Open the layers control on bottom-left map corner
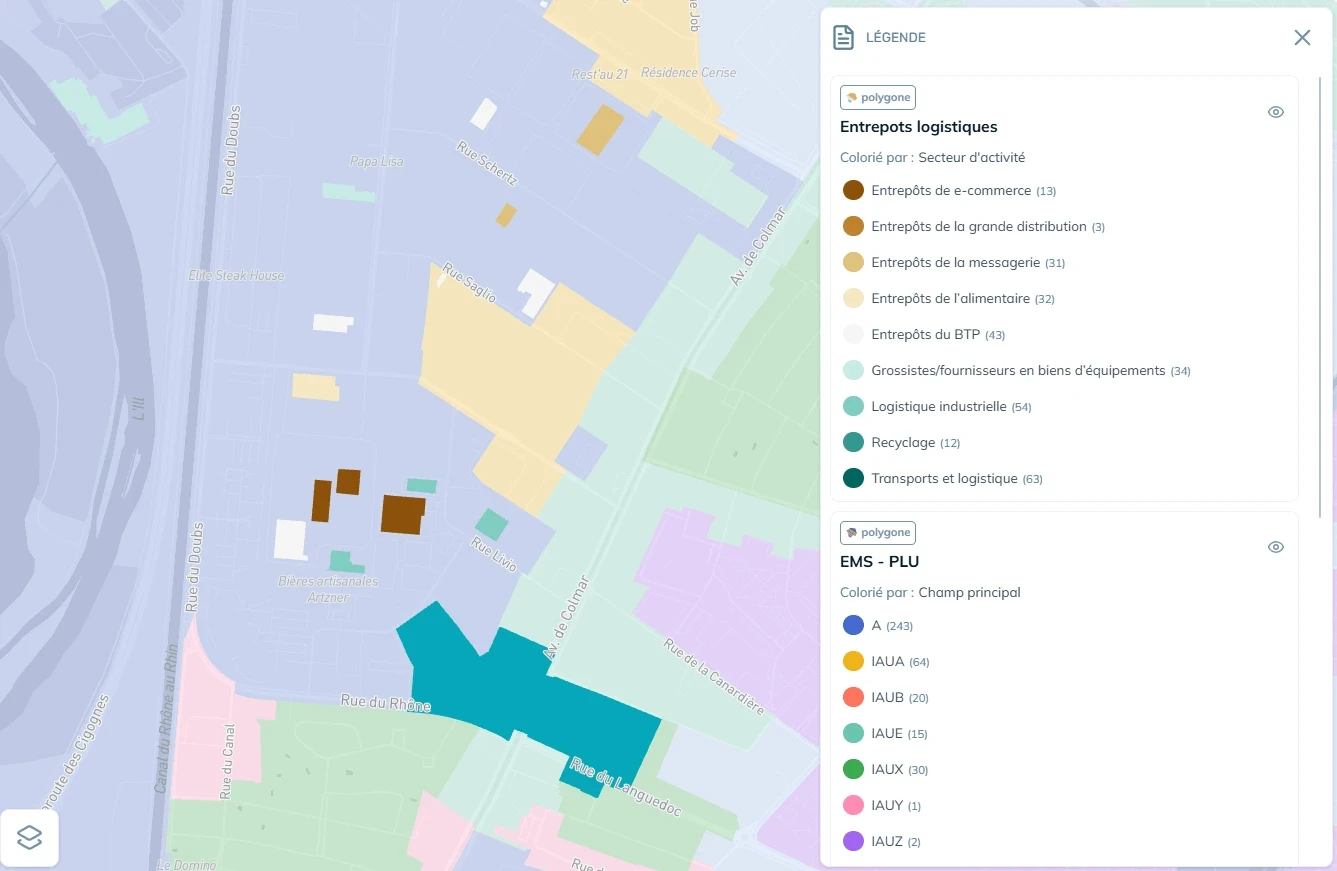 29,837
